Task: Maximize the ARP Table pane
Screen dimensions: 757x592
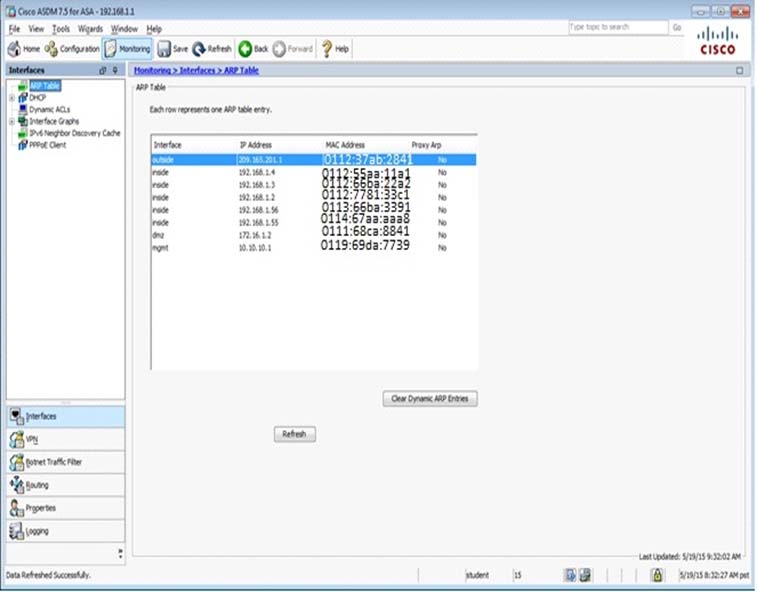Action: tap(740, 70)
